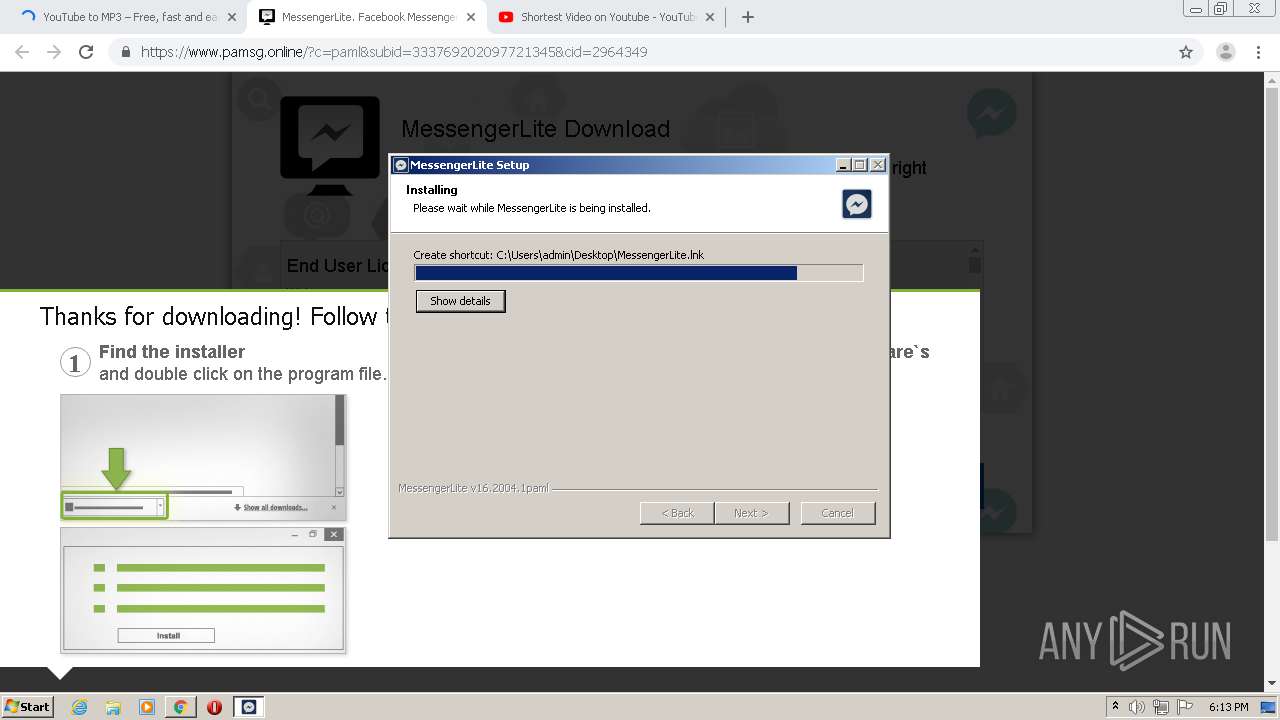
Task: Click the Messenger bubble icon at page top-right
Action: tap(992, 114)
